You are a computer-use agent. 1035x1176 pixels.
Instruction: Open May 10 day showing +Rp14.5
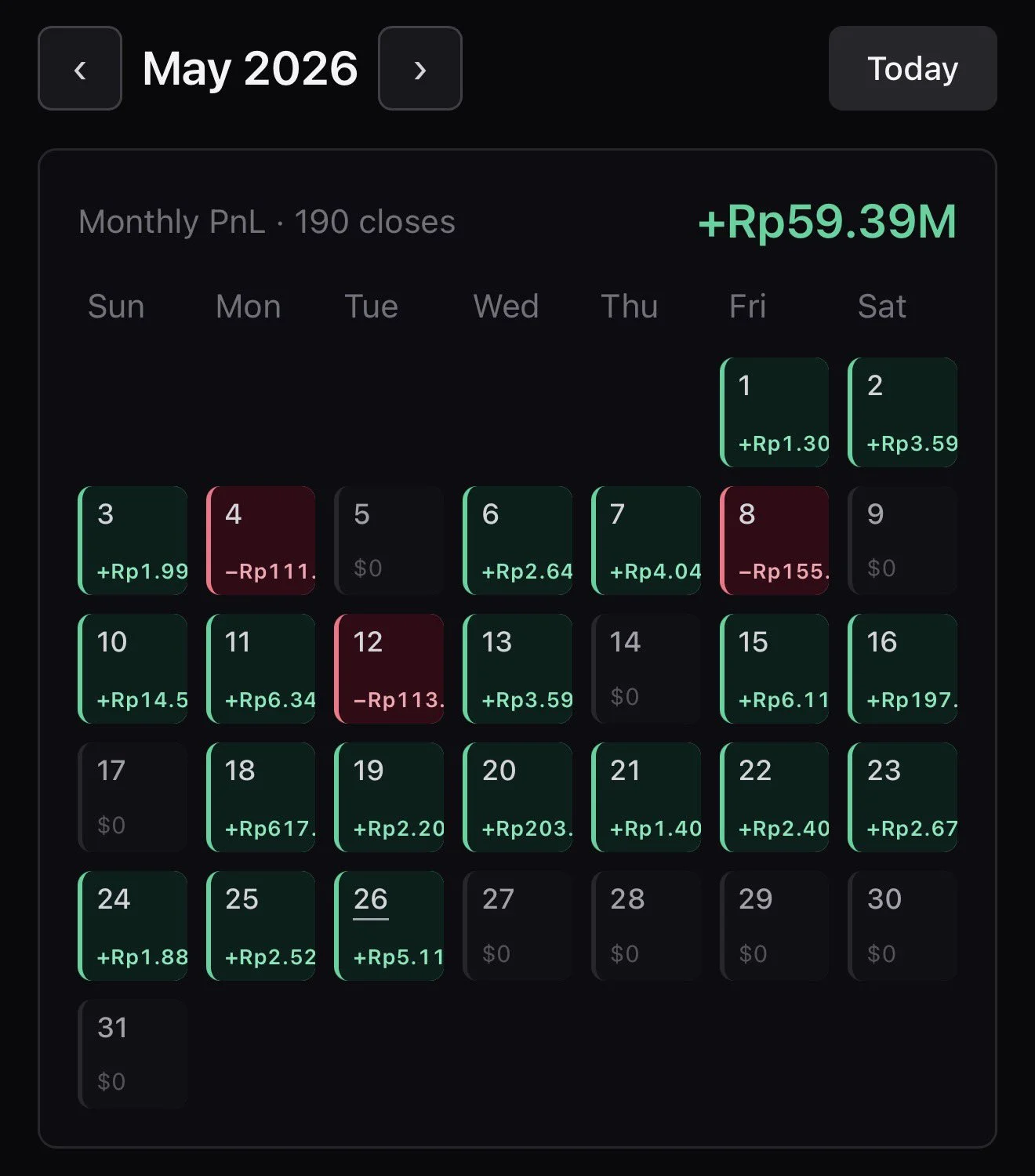click(x=133, y=669)
